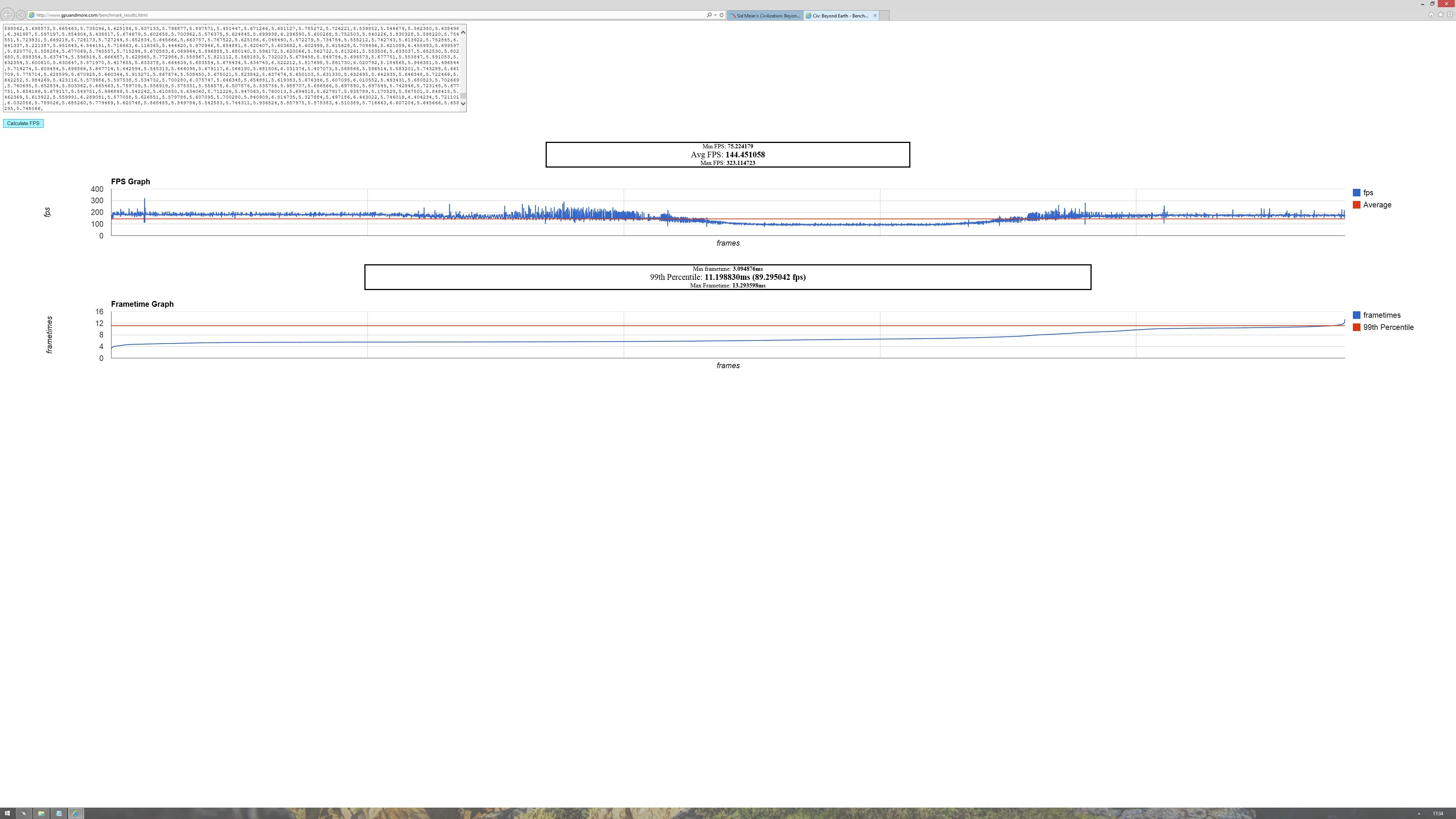Click the Frametime Graph title

143,304
